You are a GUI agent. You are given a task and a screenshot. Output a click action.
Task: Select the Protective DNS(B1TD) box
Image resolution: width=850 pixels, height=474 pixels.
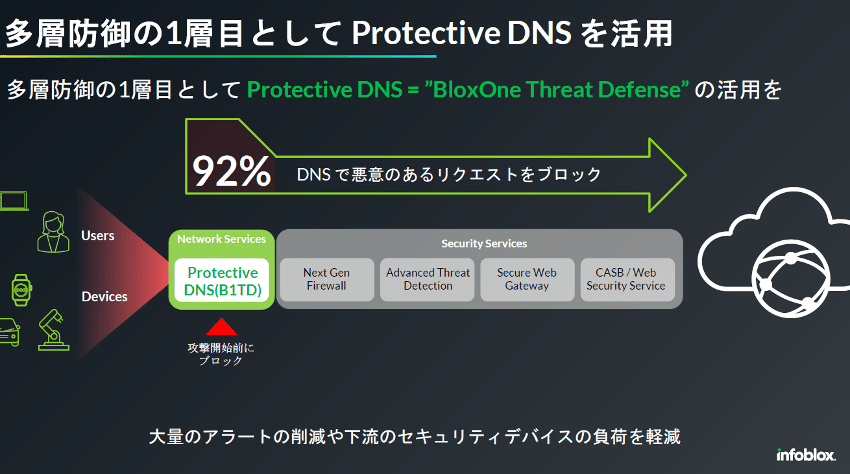click(x=222, y=280)
